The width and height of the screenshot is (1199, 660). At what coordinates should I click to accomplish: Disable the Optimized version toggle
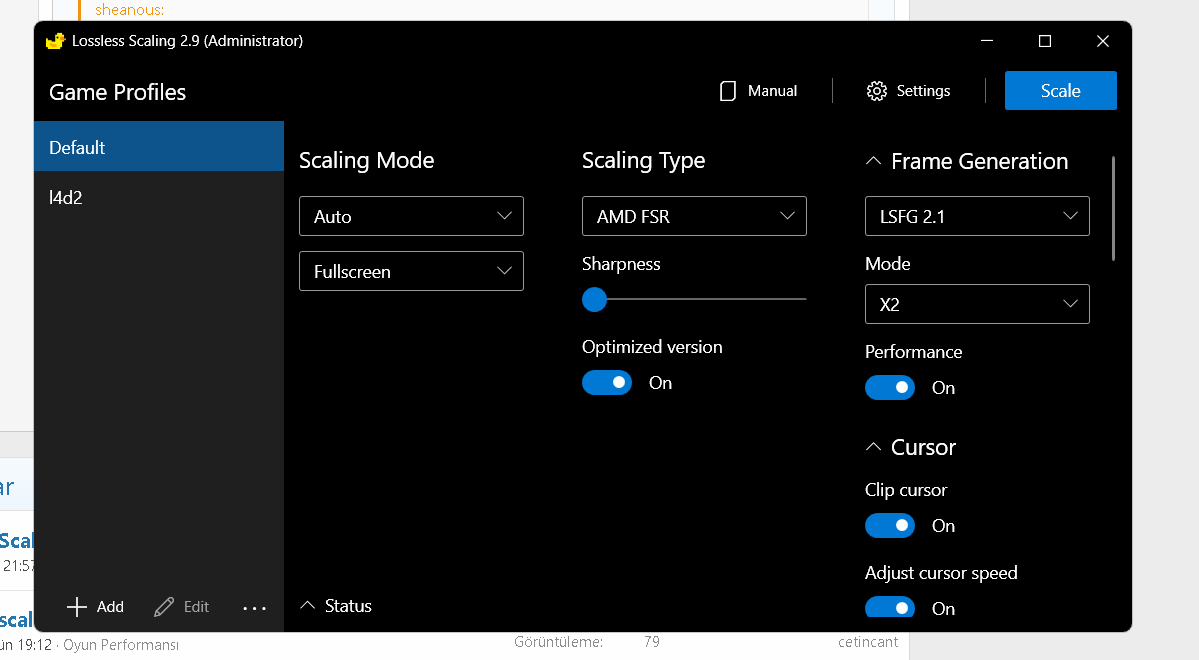click(x=607, y=383)
